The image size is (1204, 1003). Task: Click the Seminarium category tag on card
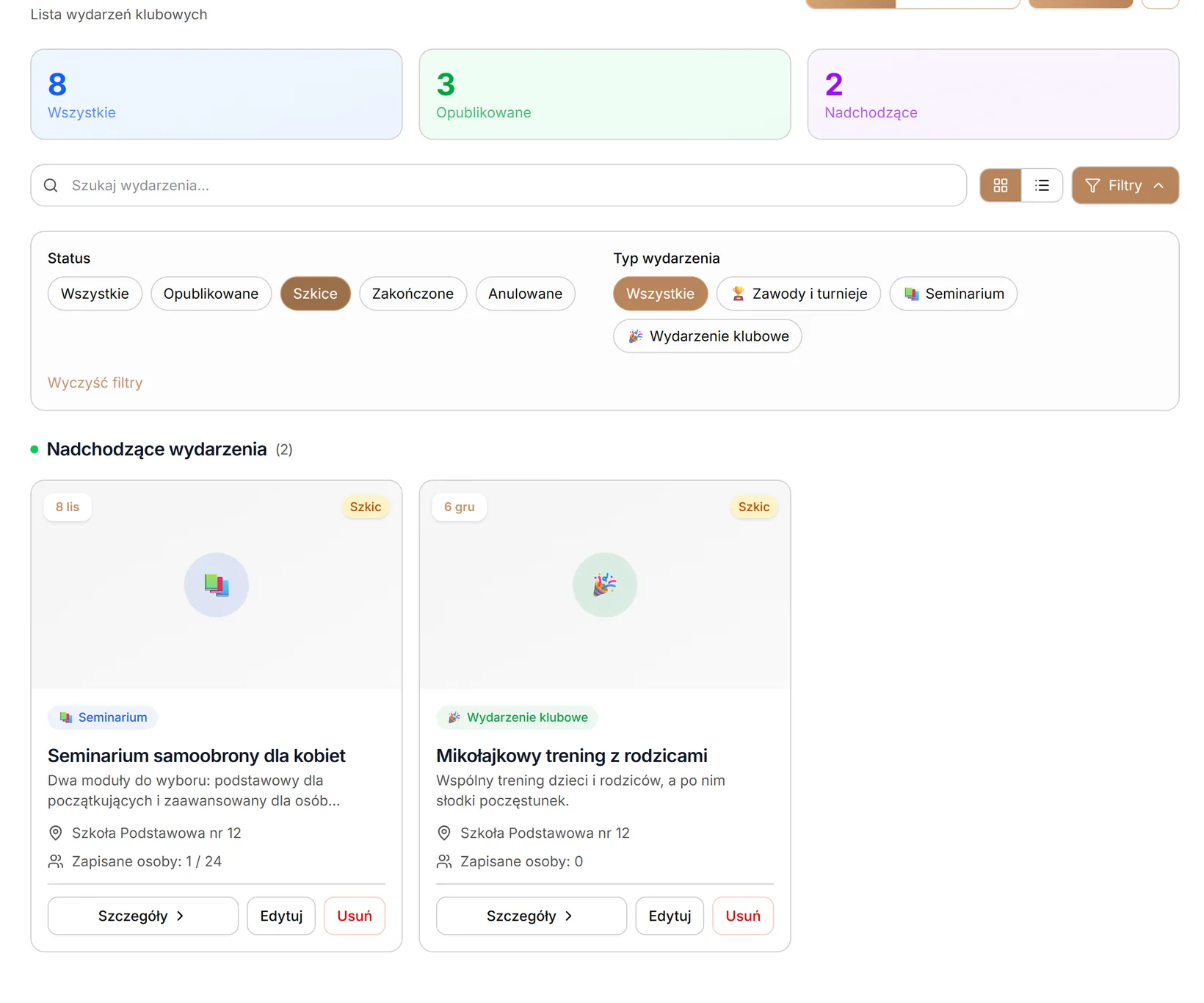(103, 717)
